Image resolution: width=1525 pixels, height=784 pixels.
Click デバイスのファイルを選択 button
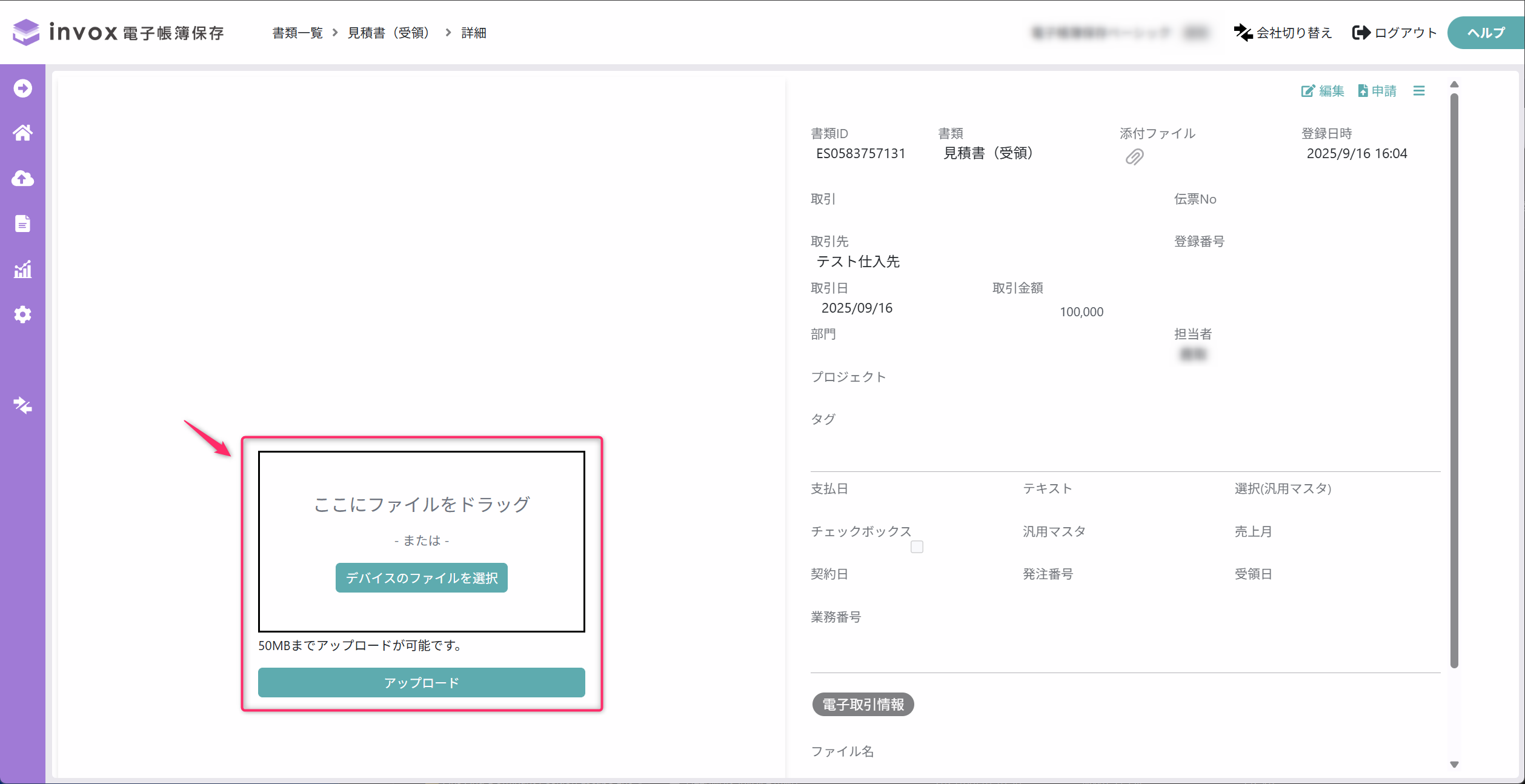pyautogui.click(x=422, y=578)
